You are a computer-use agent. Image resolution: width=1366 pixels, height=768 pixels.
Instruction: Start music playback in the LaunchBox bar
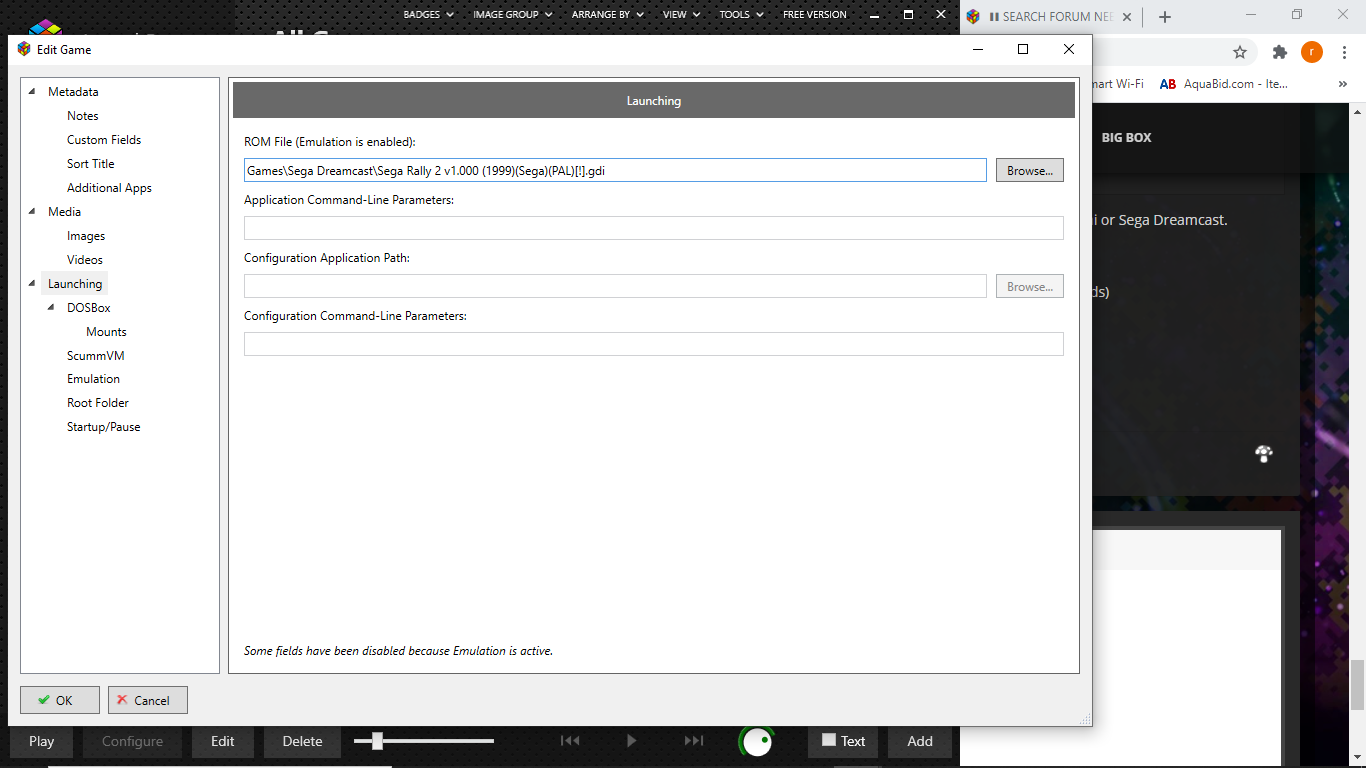(x=631, y=741)
